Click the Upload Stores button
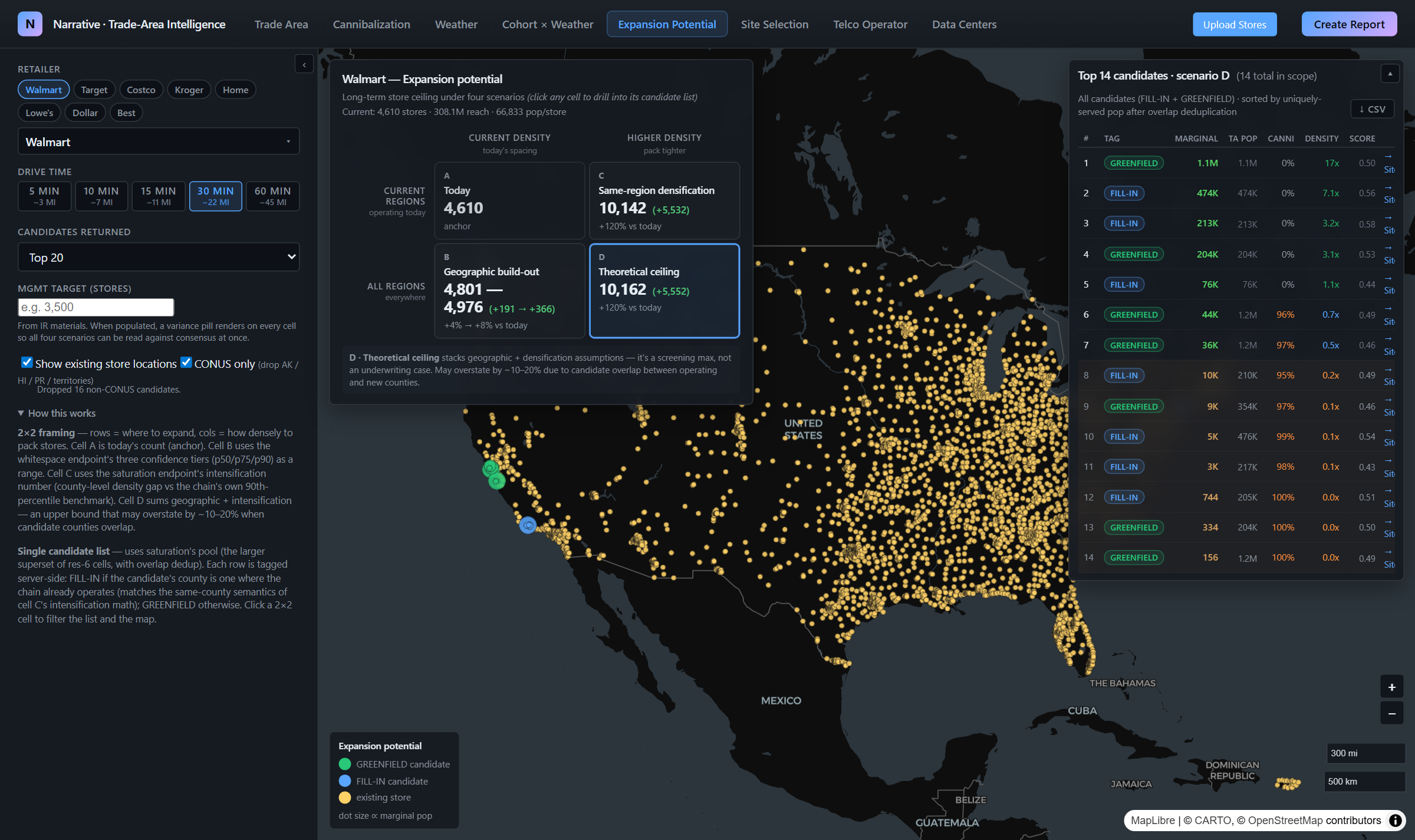Screen dimensions: 1415x840 point(1235,24)
